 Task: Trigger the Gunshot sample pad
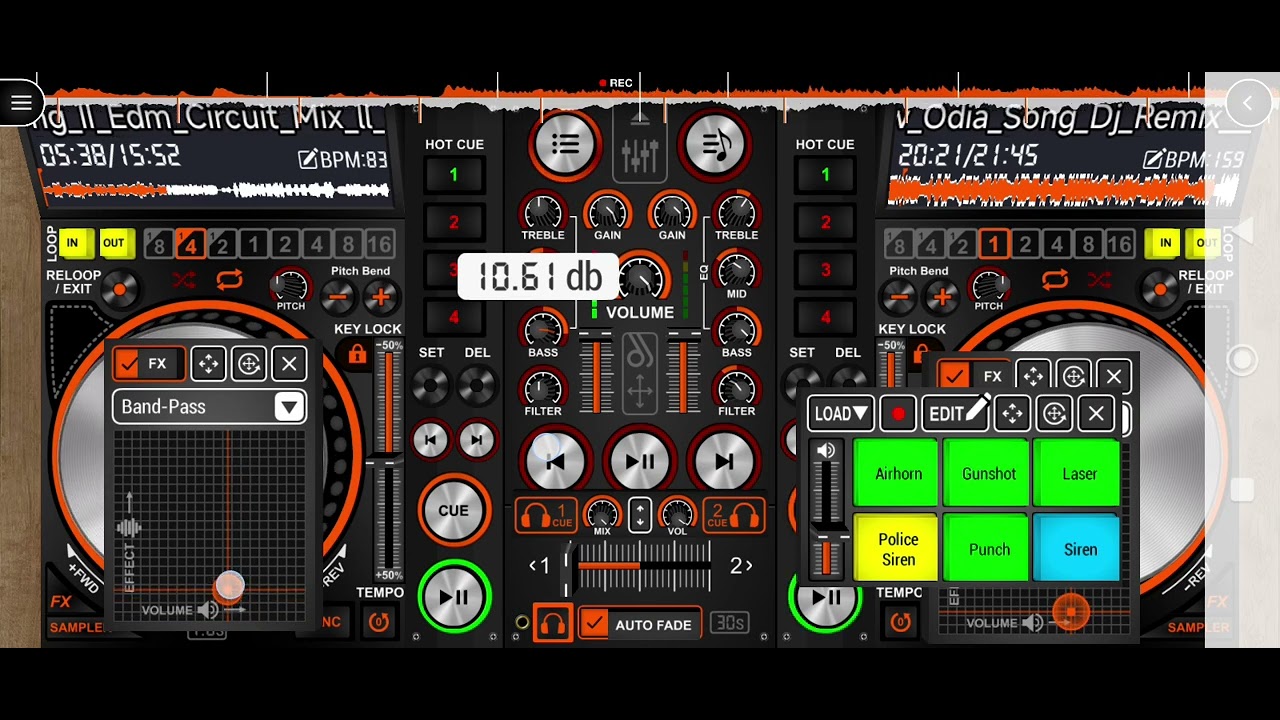(989, 474)
